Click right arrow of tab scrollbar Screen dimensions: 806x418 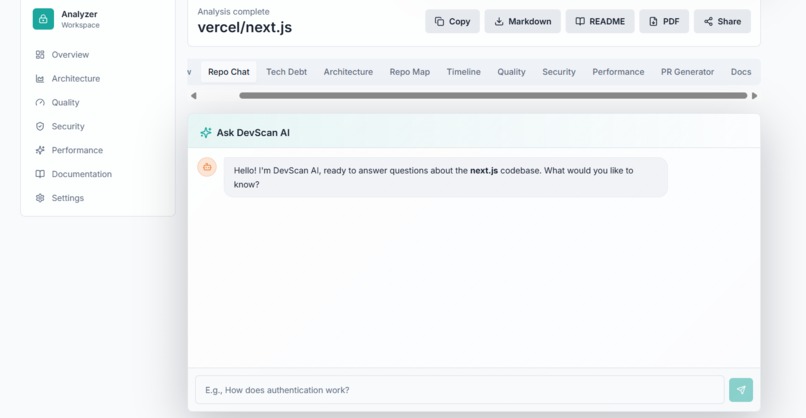tap(754, 96)
